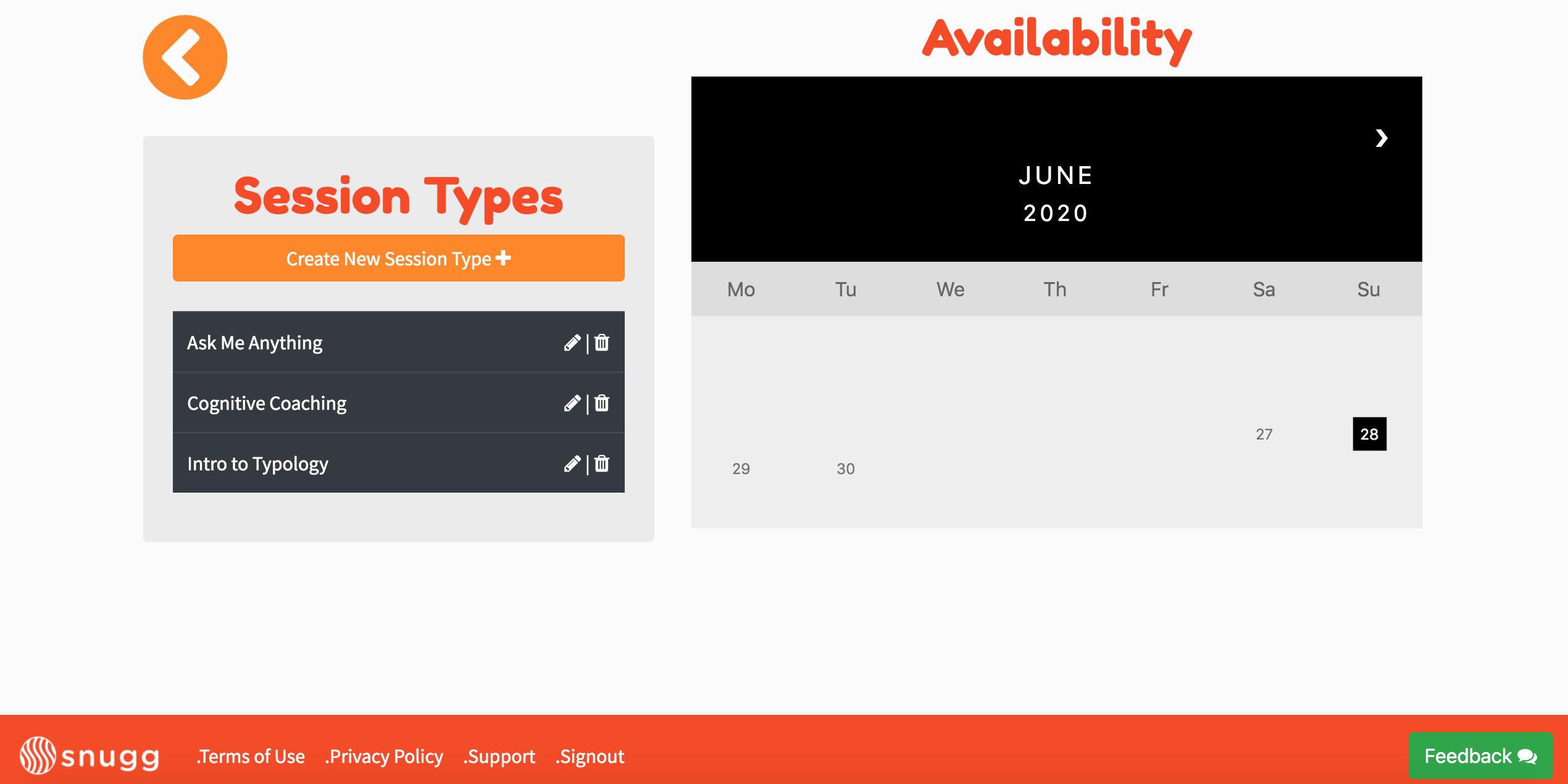Edit the Ask Me Anything session

pos(572,343)
